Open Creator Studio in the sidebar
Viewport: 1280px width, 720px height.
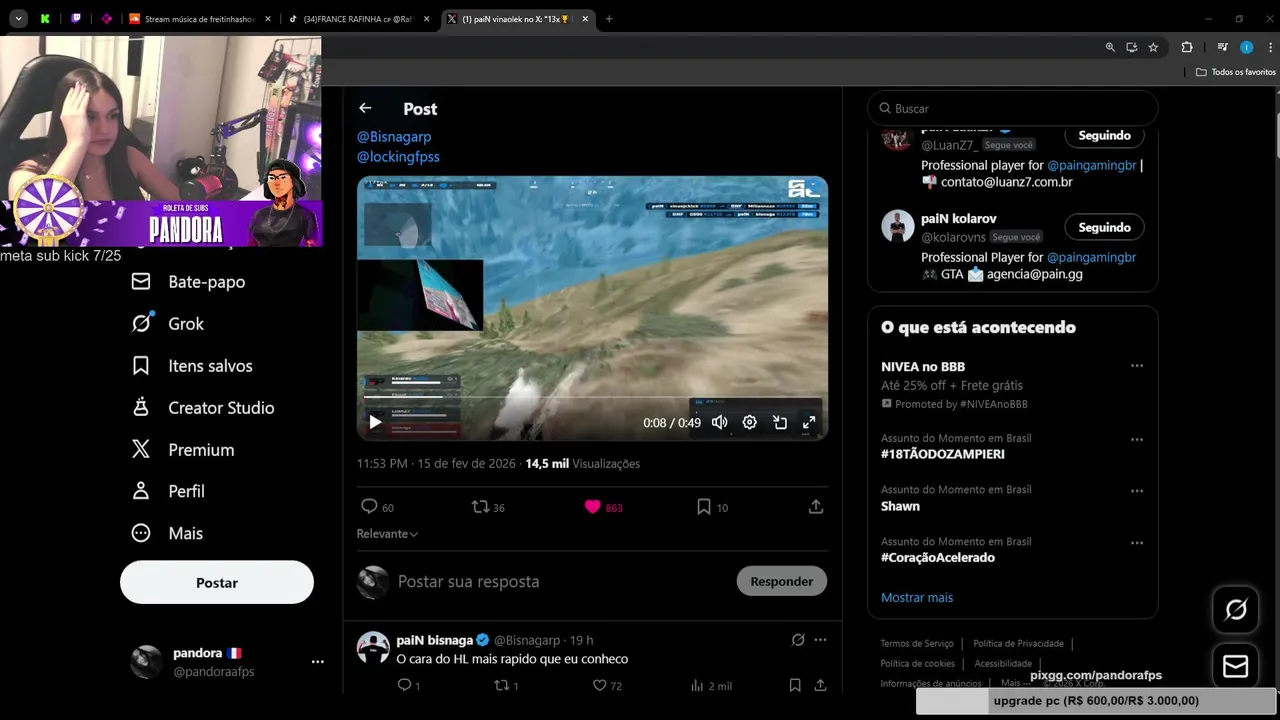(x=203, y=408)
